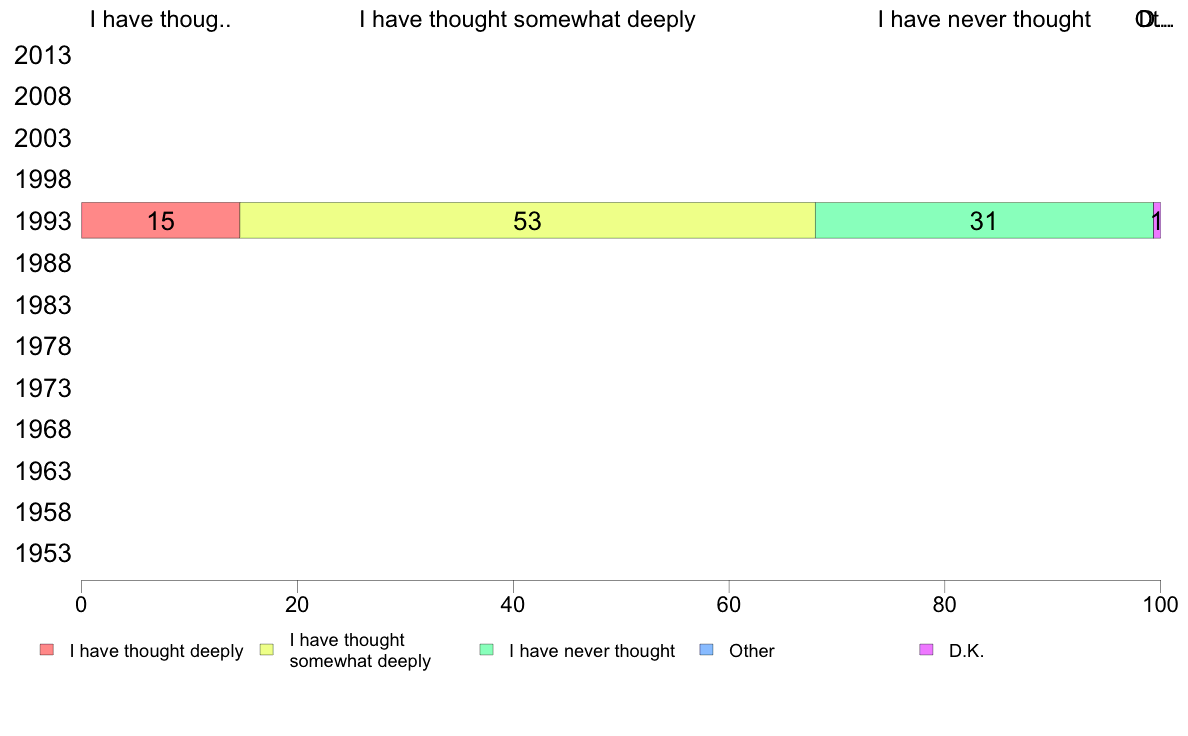Viewport: 1188px width, 736px height.
Task: Select the green bar segment labeled 31
Action: pos(984,221)
